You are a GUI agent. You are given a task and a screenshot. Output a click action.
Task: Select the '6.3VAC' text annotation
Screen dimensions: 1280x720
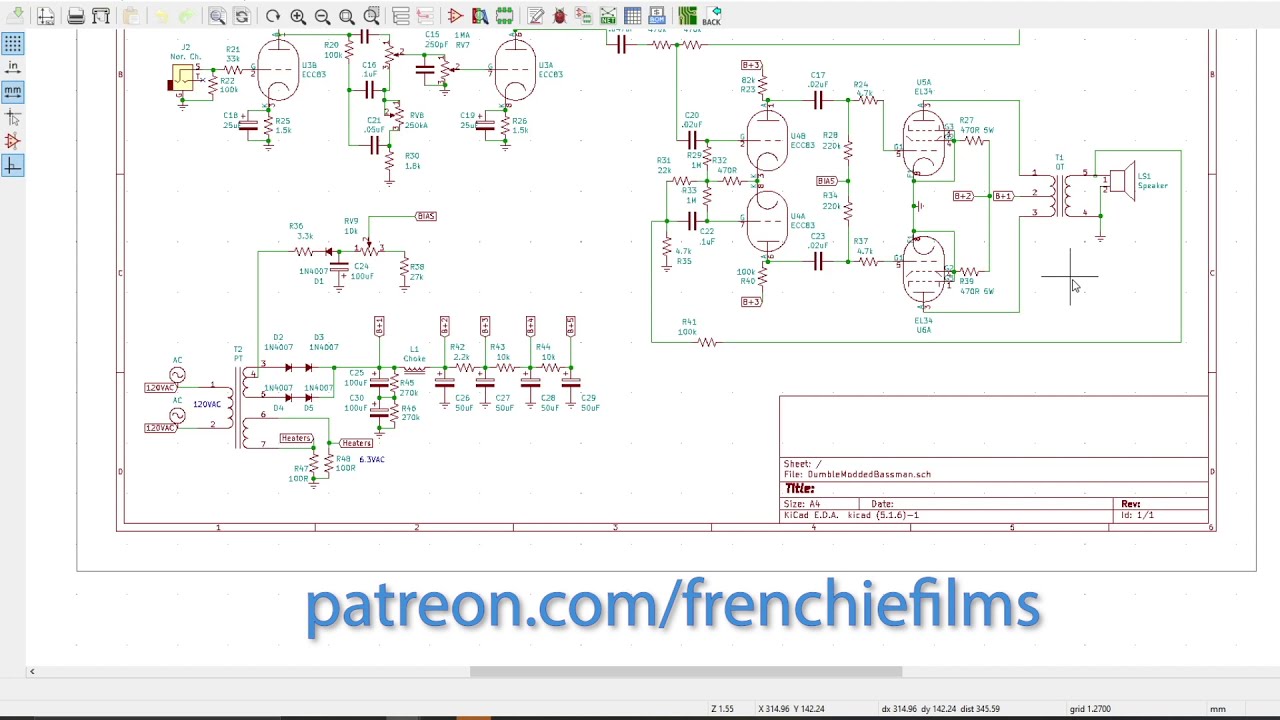(x=372, y=460)
